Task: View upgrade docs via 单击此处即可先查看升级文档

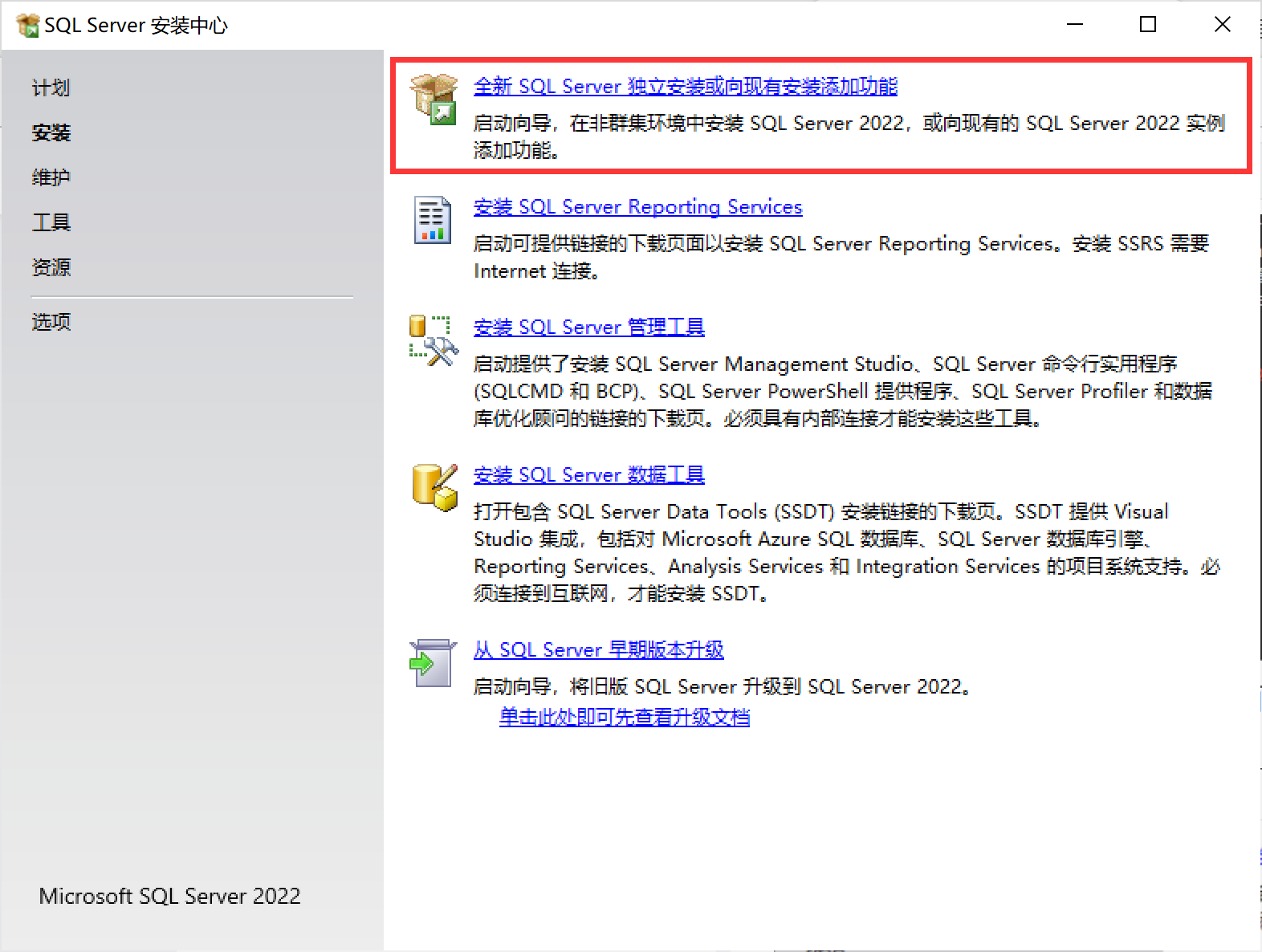Action: (624, 717)
